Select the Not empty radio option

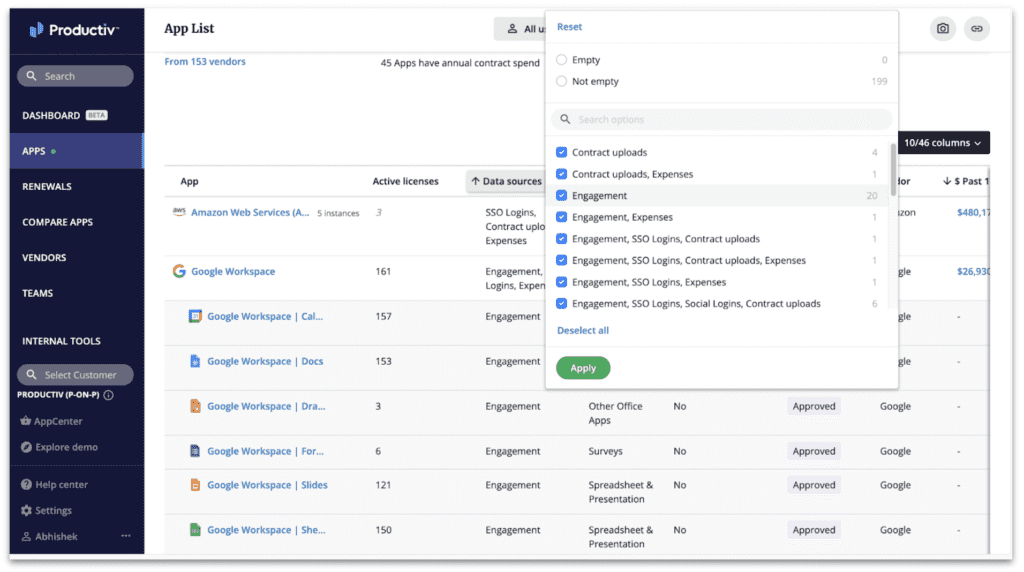561,81
